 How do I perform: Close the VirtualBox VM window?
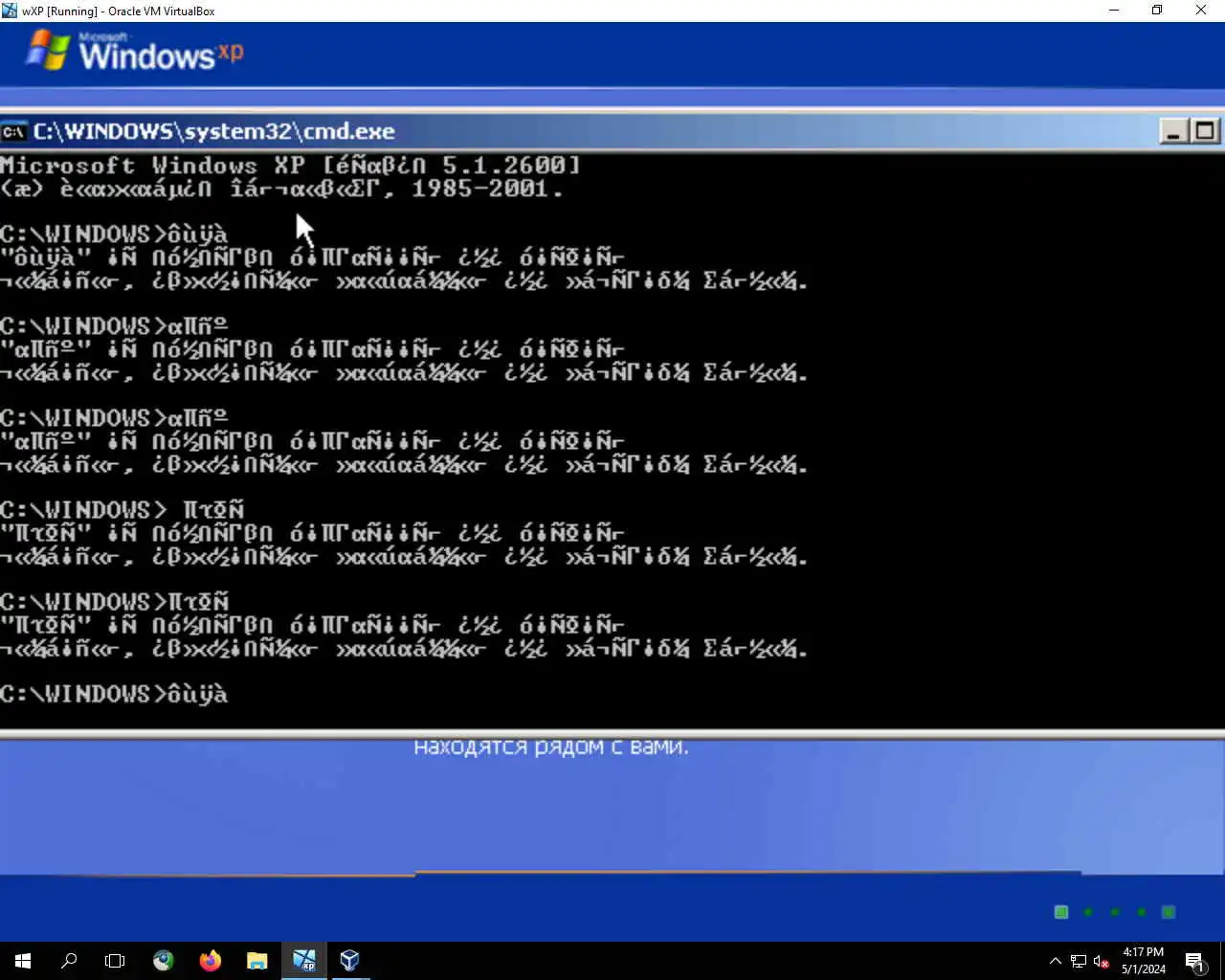[x=1201, y=11]
